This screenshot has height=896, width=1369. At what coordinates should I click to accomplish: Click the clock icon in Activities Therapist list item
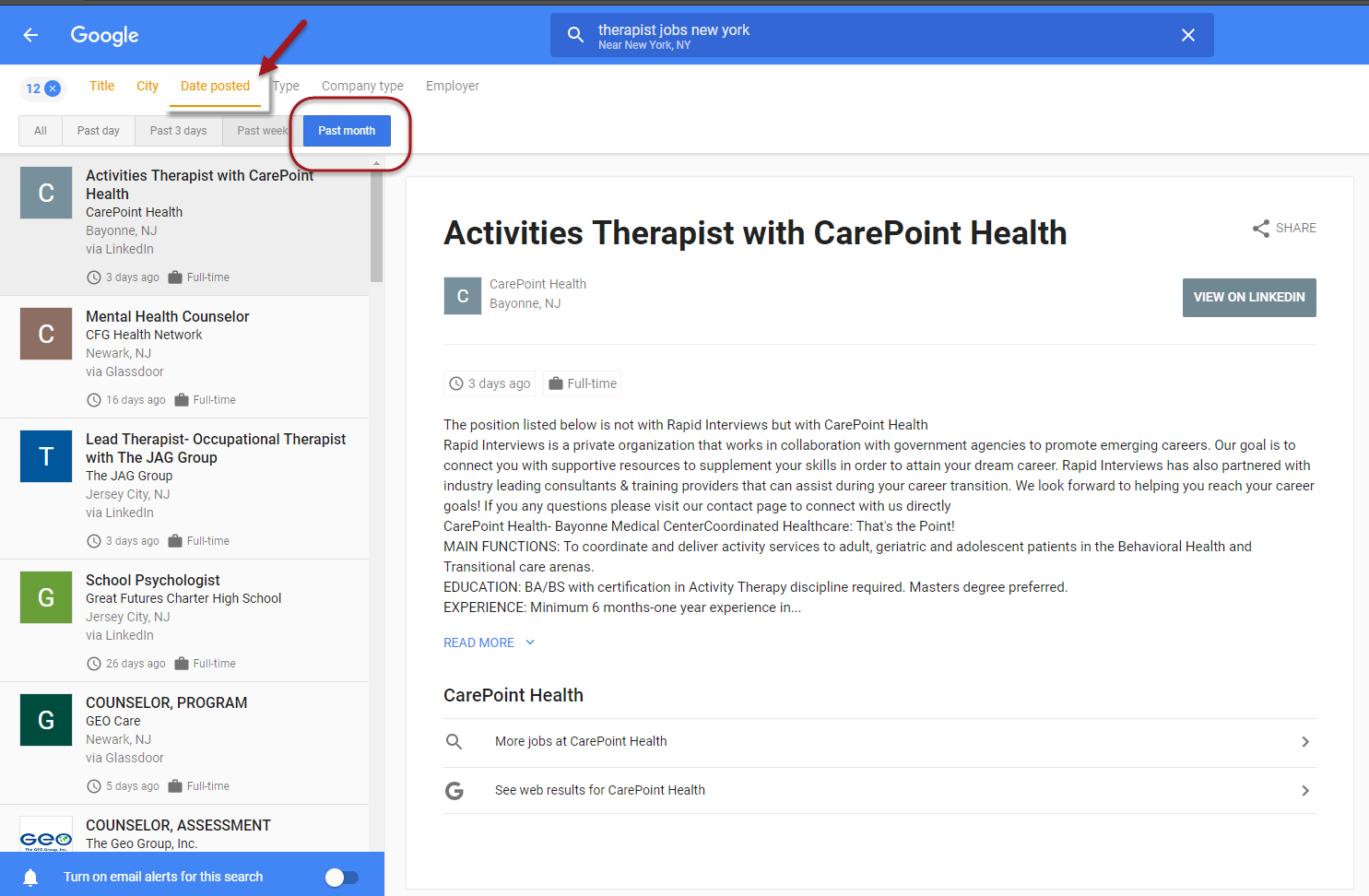pos(93,277)
